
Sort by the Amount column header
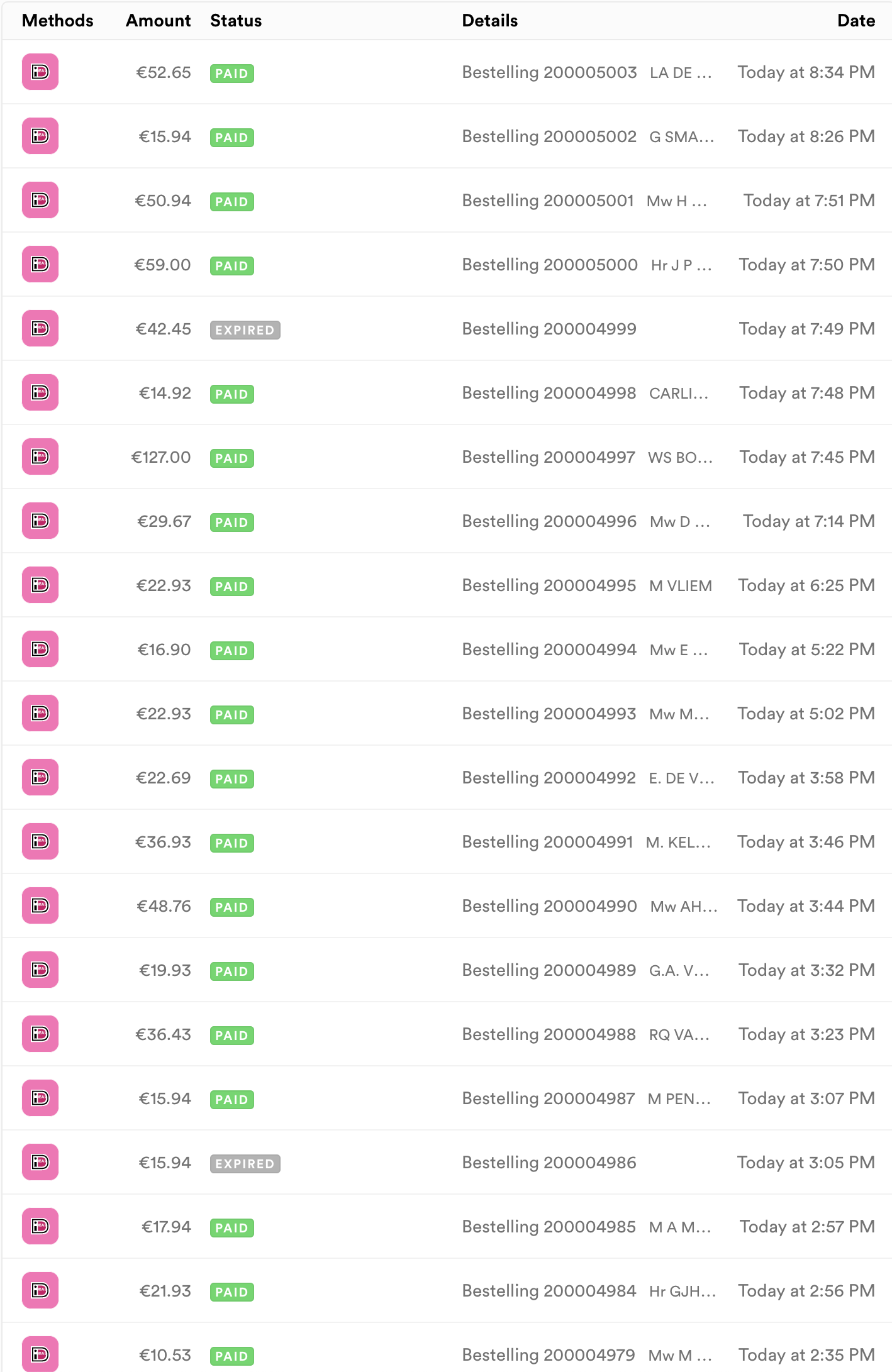(x=159, y=21)
